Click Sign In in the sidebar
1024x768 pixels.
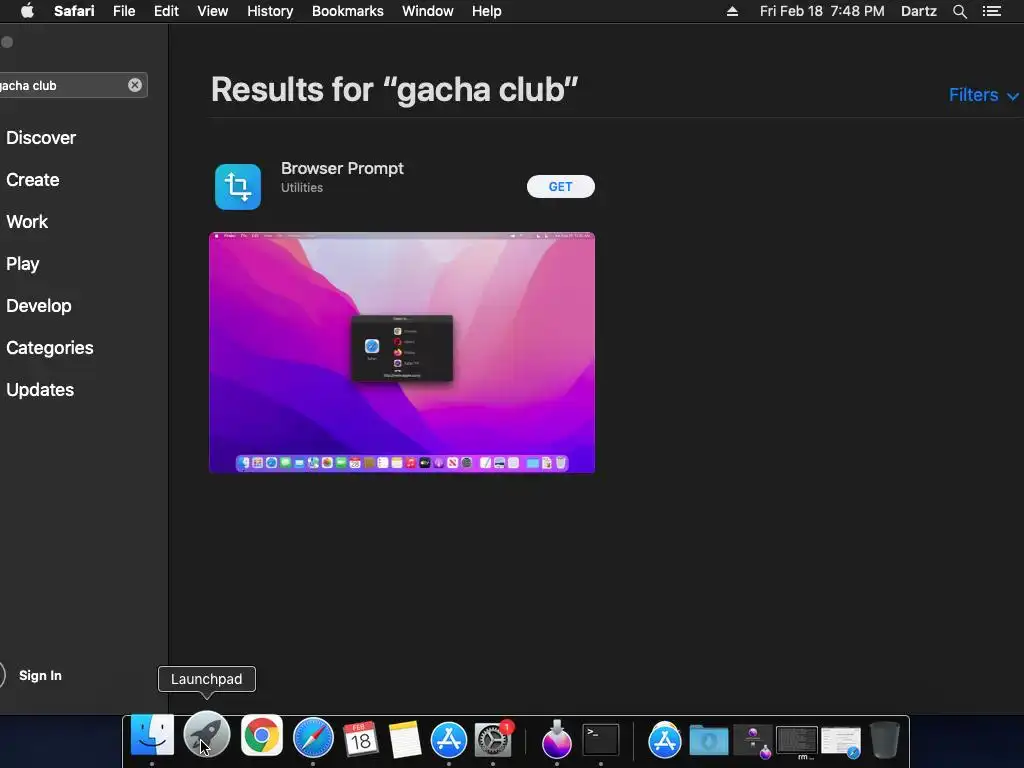tap(40, 675)
